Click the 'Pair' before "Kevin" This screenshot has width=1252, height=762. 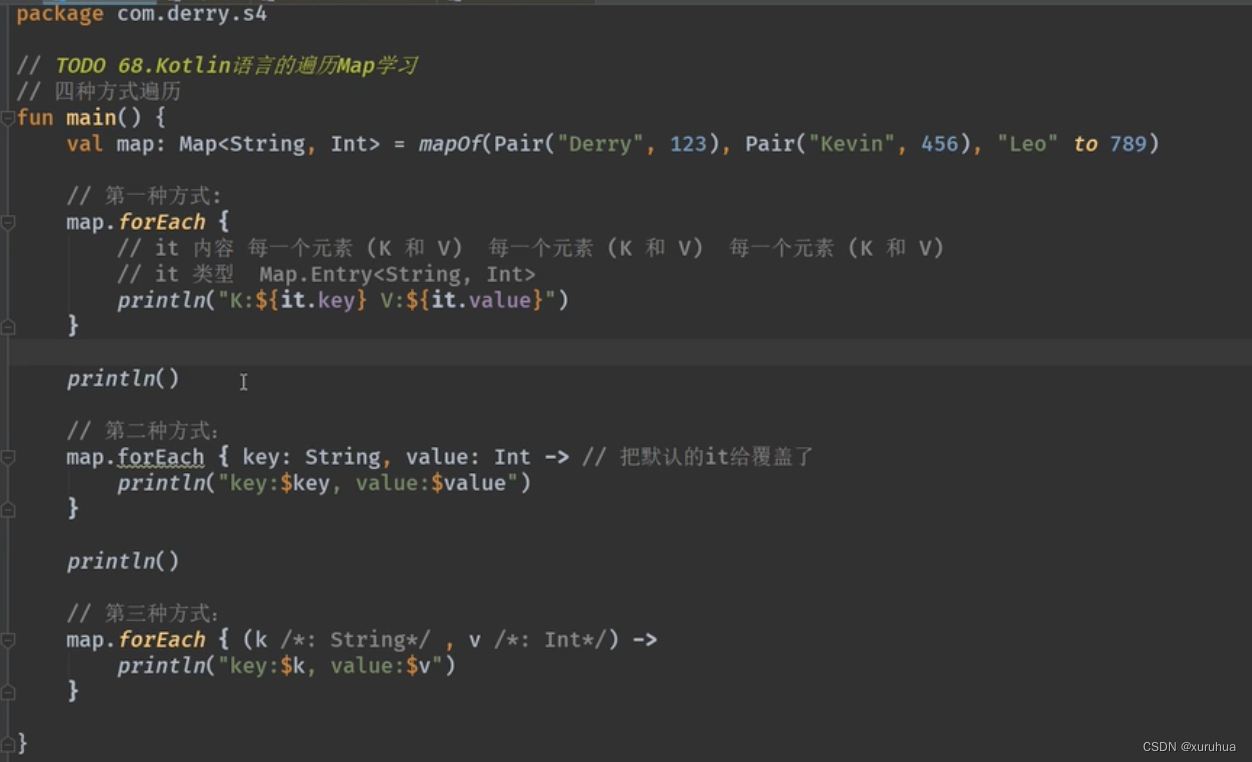[769, 144]
